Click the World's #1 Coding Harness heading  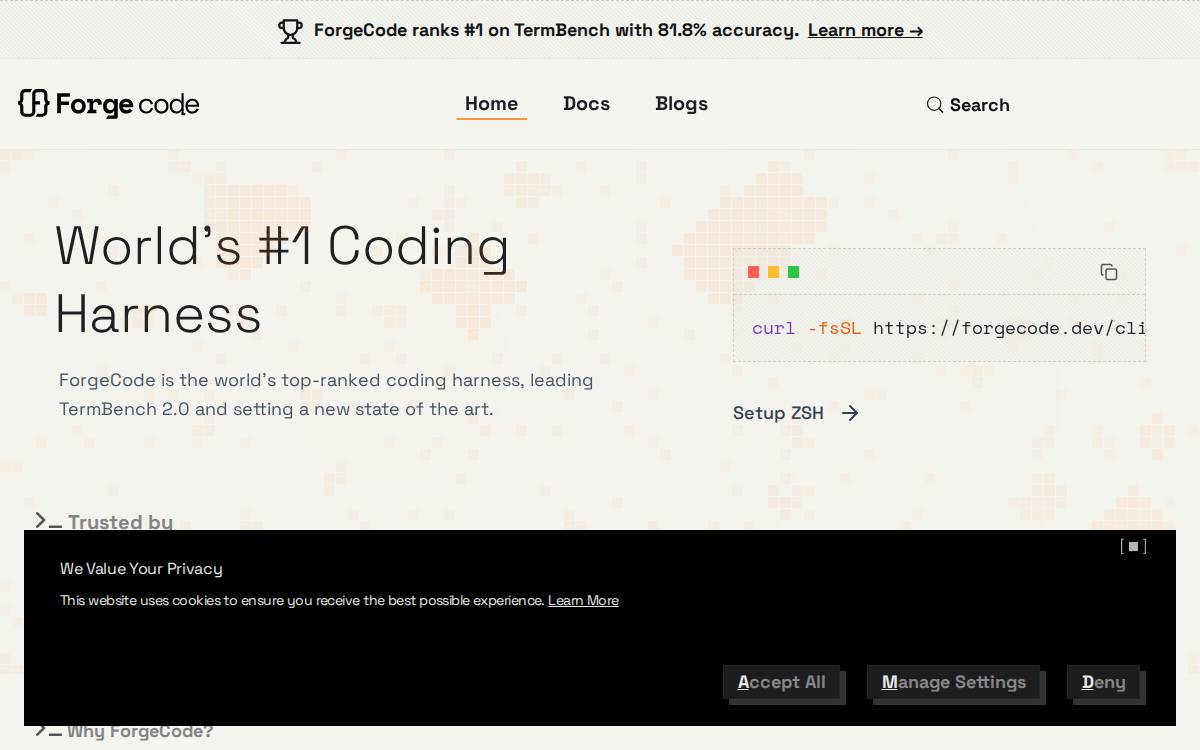283,280
